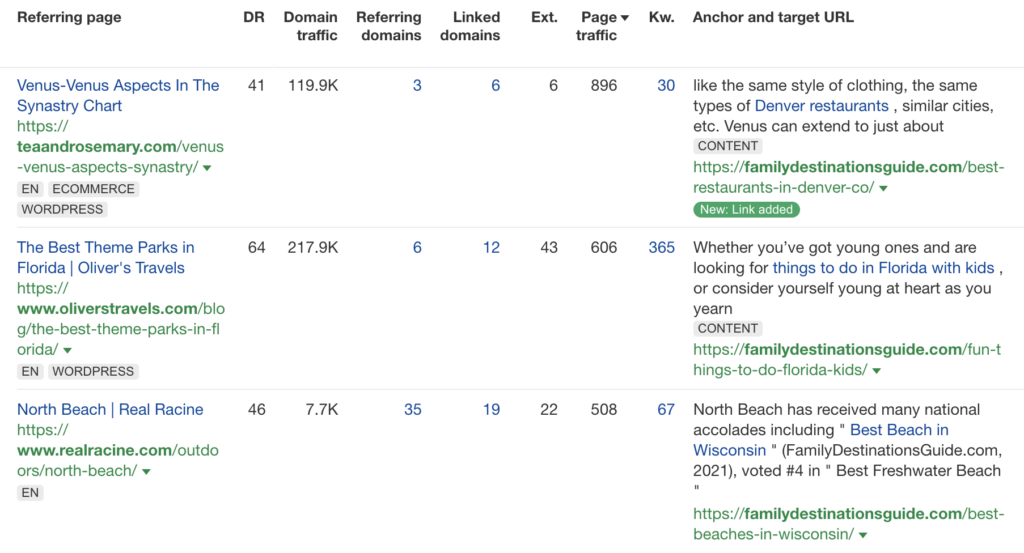This screenshot has width=1024, height=553.
Task: Open dropdown after best-beaches-in-wisconsin target URL
Action: pos(863,535)
